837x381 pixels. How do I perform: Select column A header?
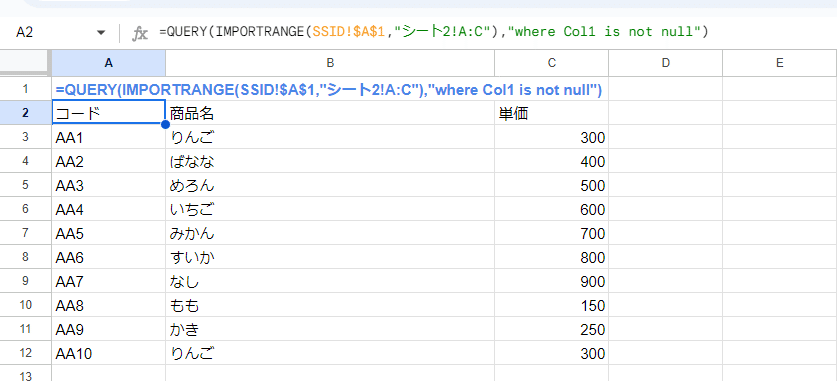pos(108,63)
